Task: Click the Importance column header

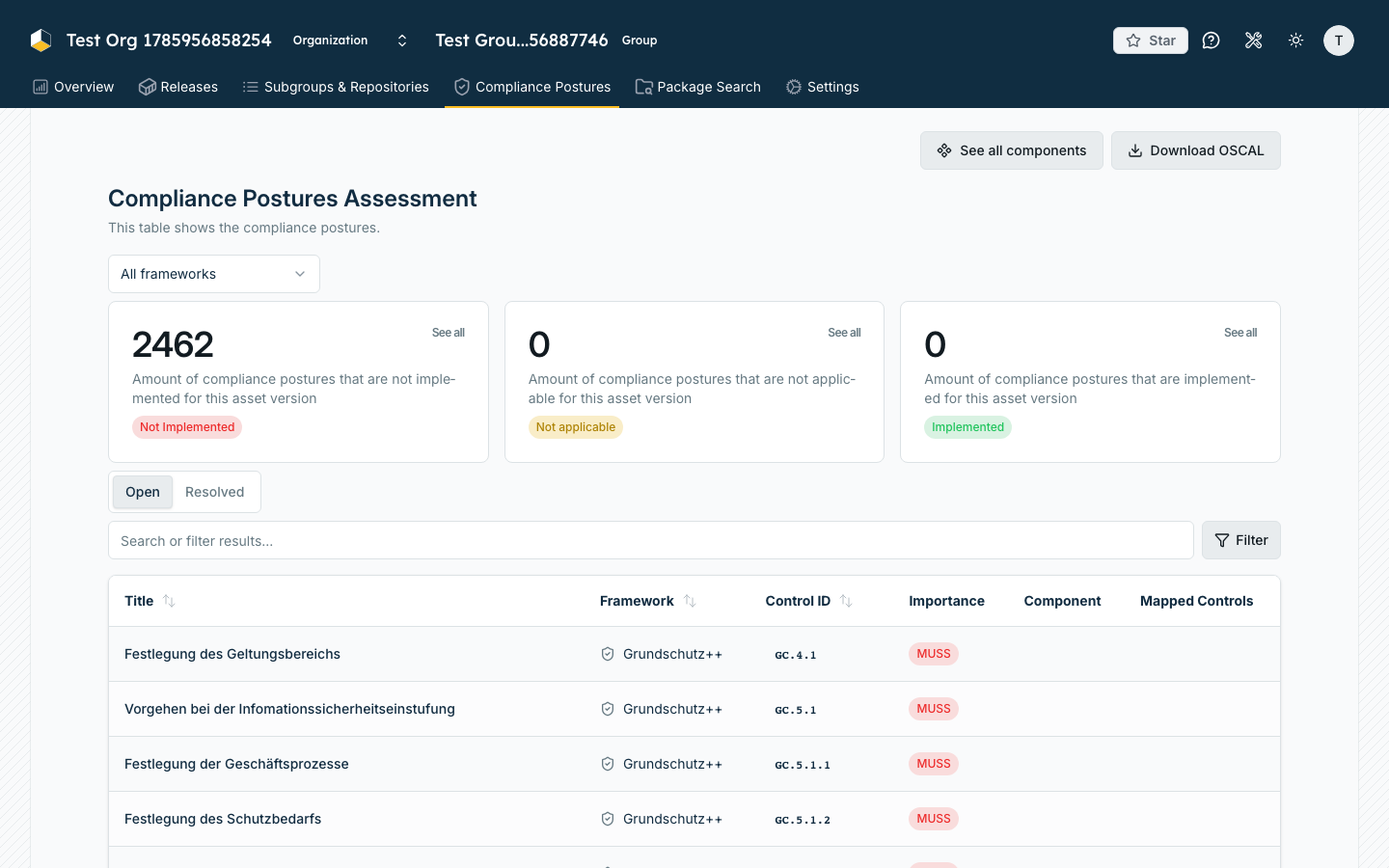Action: pyautogui.click(x=946, y=601)
